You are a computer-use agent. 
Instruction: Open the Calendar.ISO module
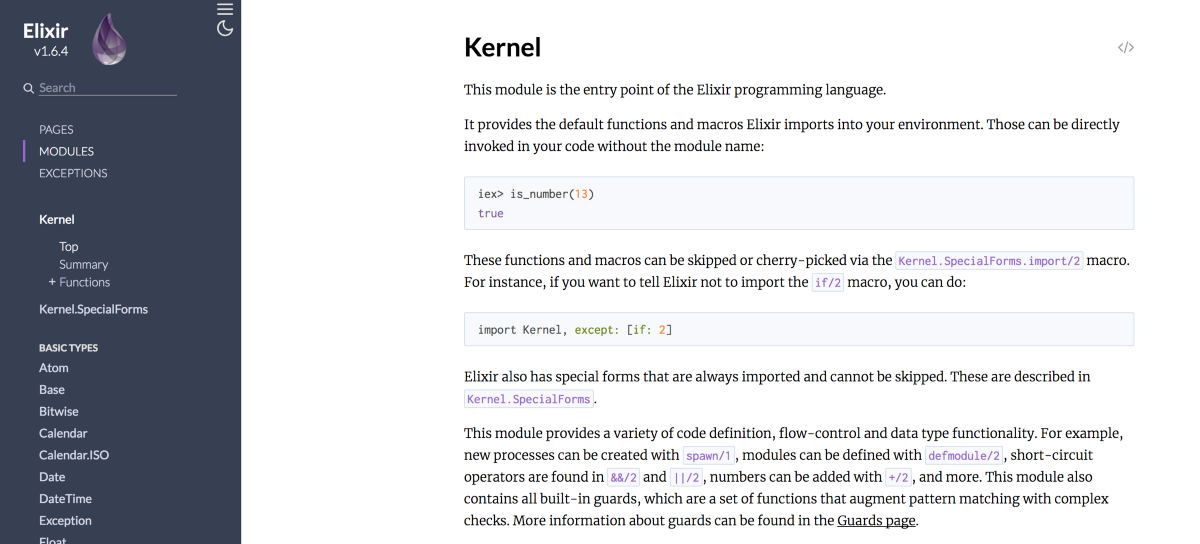pyautogui.click(x=74, y=455)
